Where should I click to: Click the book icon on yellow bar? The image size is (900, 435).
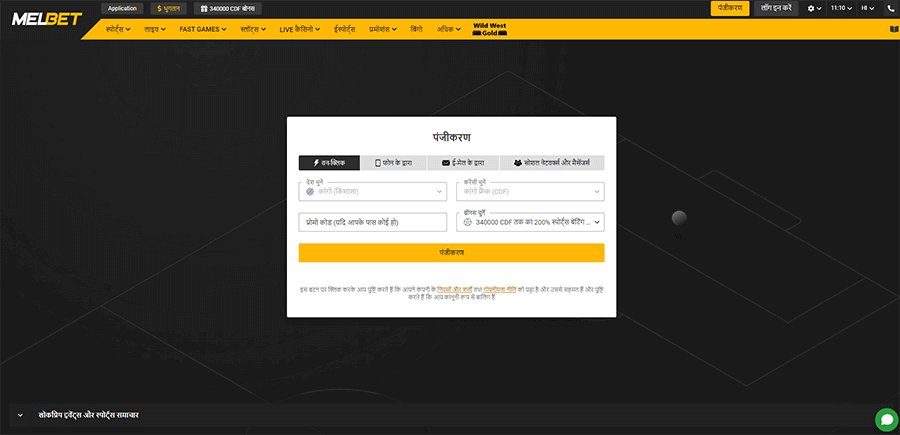893,29
